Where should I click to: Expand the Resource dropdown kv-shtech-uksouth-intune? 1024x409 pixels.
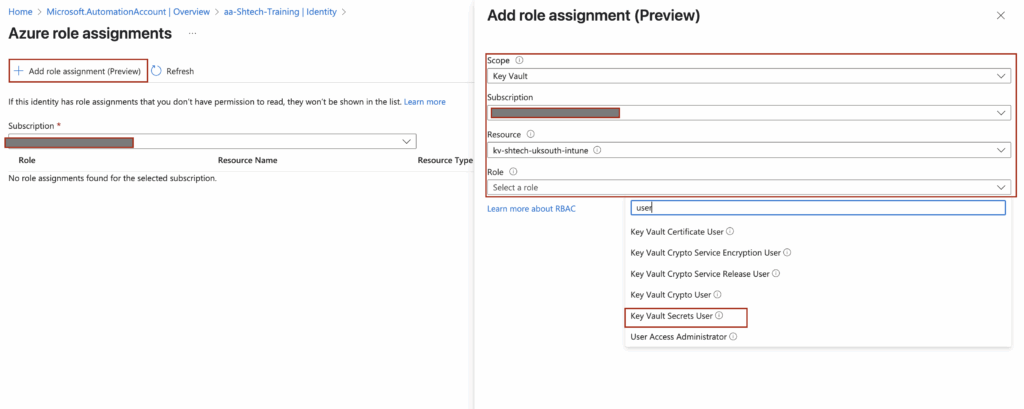click(x=748, y=150)
